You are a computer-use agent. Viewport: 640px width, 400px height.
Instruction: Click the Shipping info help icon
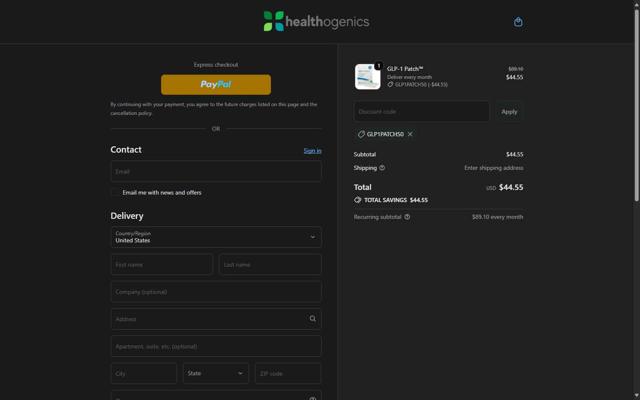pos(382,168)
